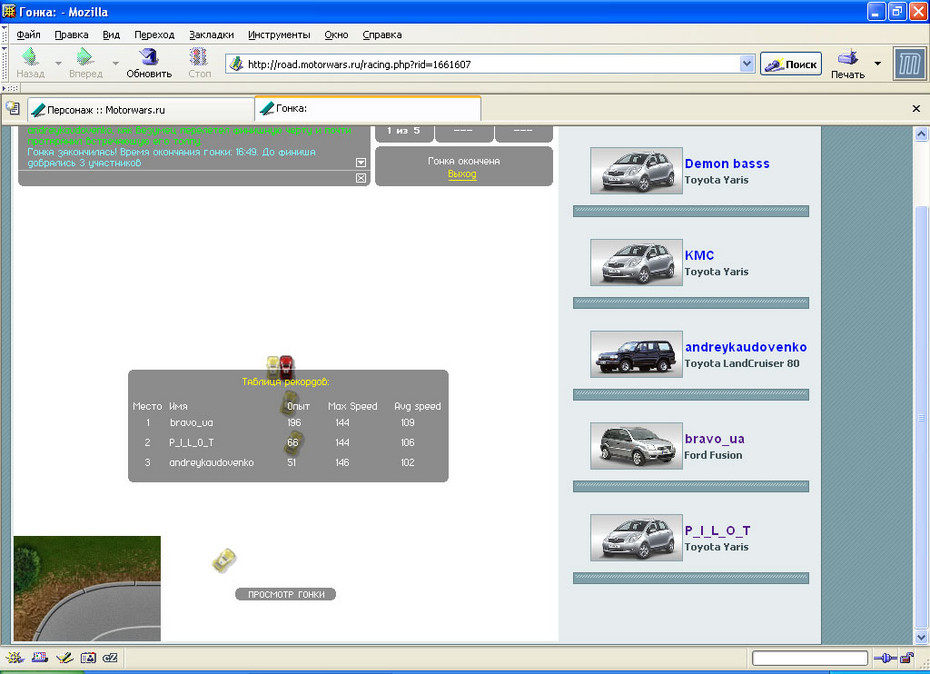Click the Вперед forward arrow icon
The image size is (930, 674).
[85, 57]
